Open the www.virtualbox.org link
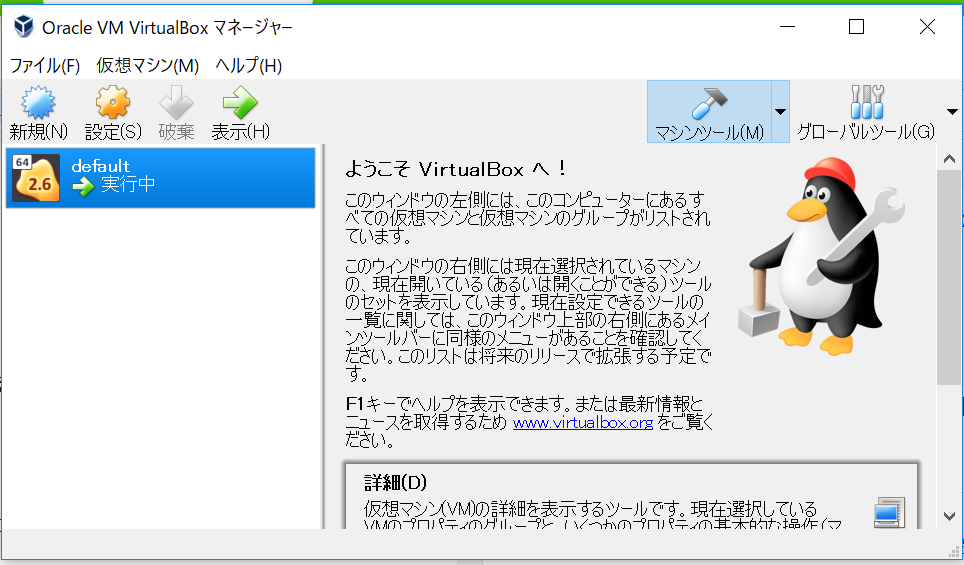The width and height of the screenshot is (964, 565). [583, 422]
